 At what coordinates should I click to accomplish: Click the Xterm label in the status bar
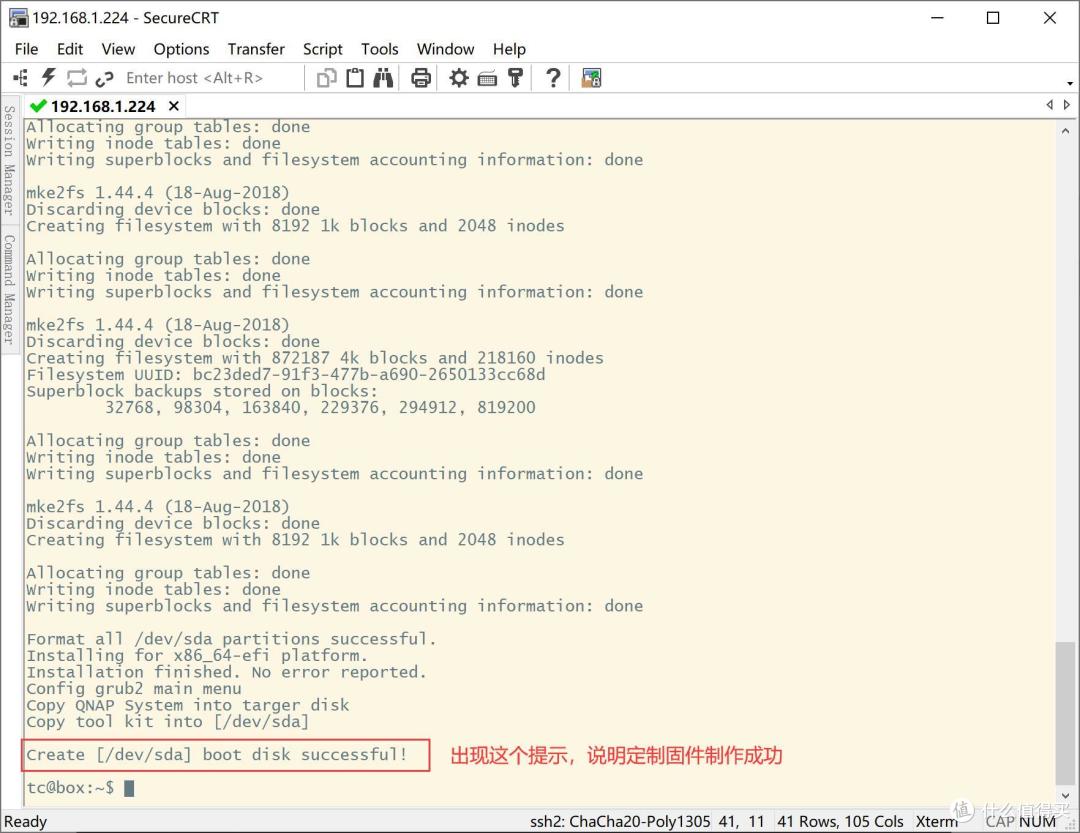pyautogui.click(x=936, y=821)
